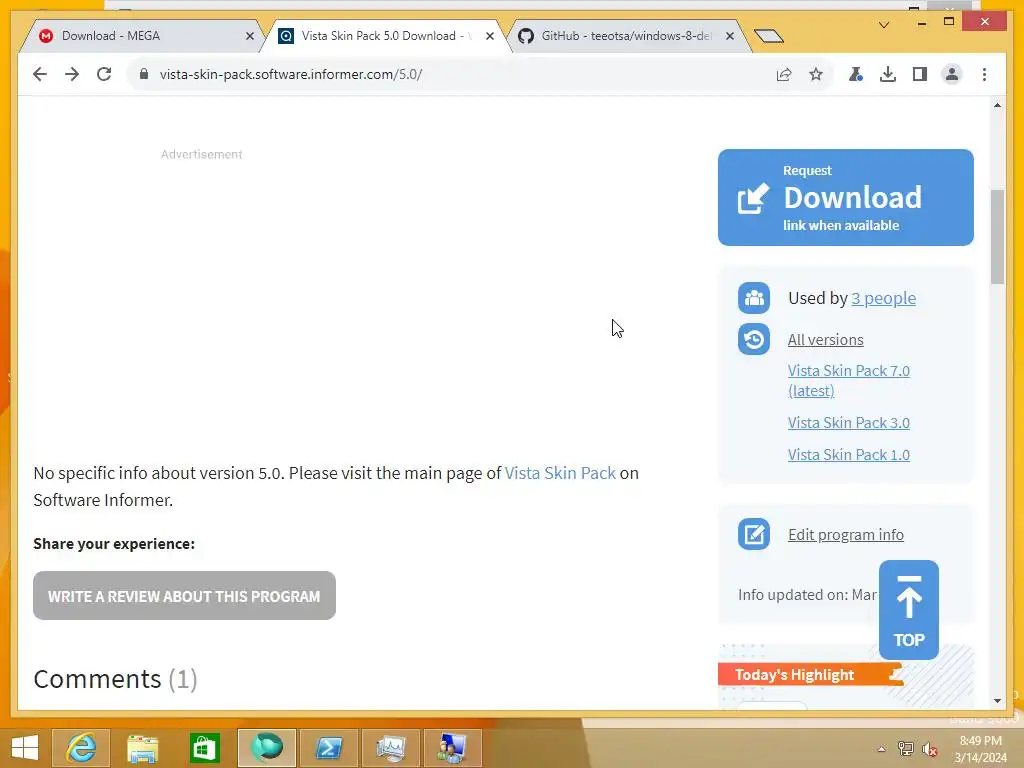1024x768 pixels.
Task: Click the scrollbar down arrow
Action: [x=997, y=701]
